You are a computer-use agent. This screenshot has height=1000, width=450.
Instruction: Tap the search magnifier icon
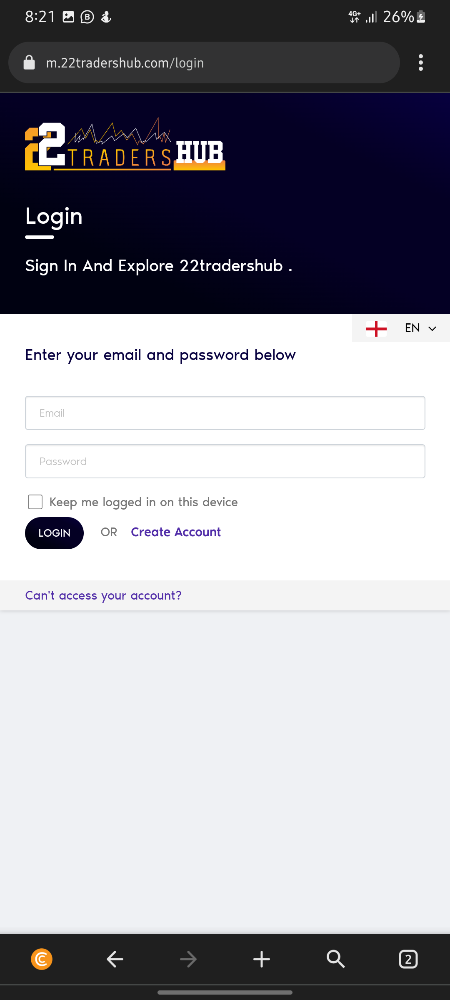point(335,959)
